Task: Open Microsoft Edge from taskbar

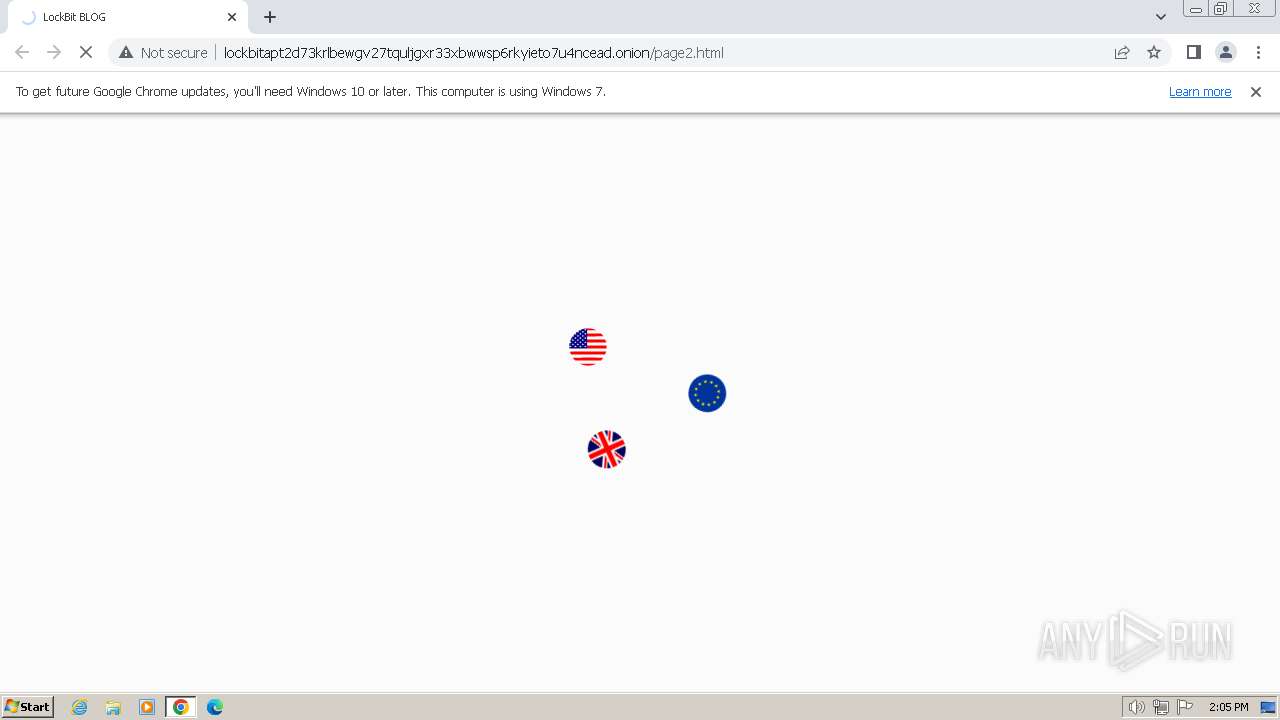Action: (x=215, y=707)
